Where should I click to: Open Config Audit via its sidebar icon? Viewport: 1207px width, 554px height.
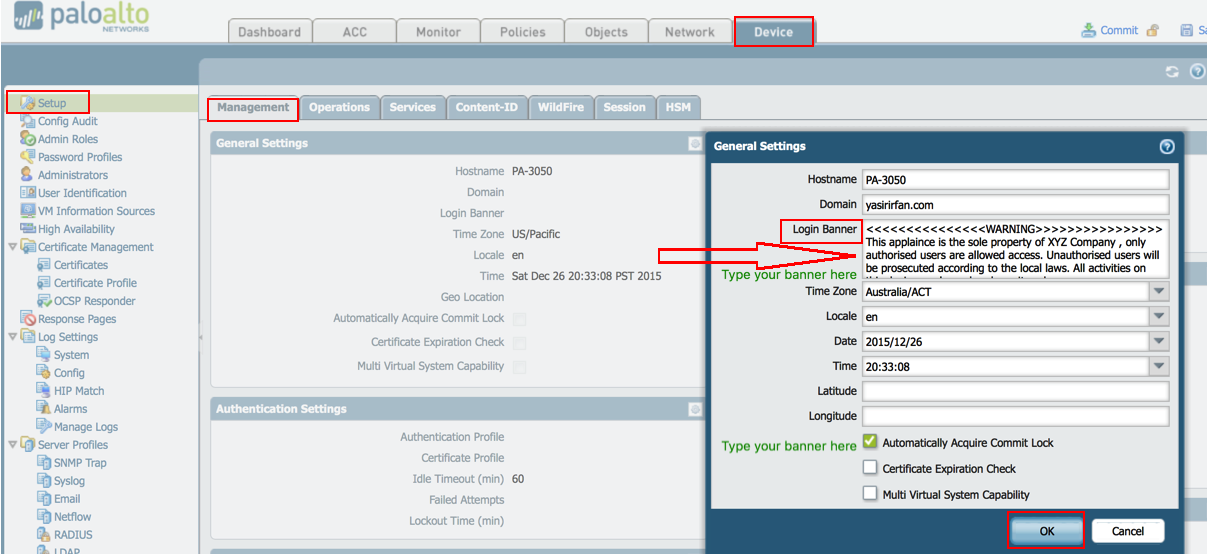pos(28,121)
